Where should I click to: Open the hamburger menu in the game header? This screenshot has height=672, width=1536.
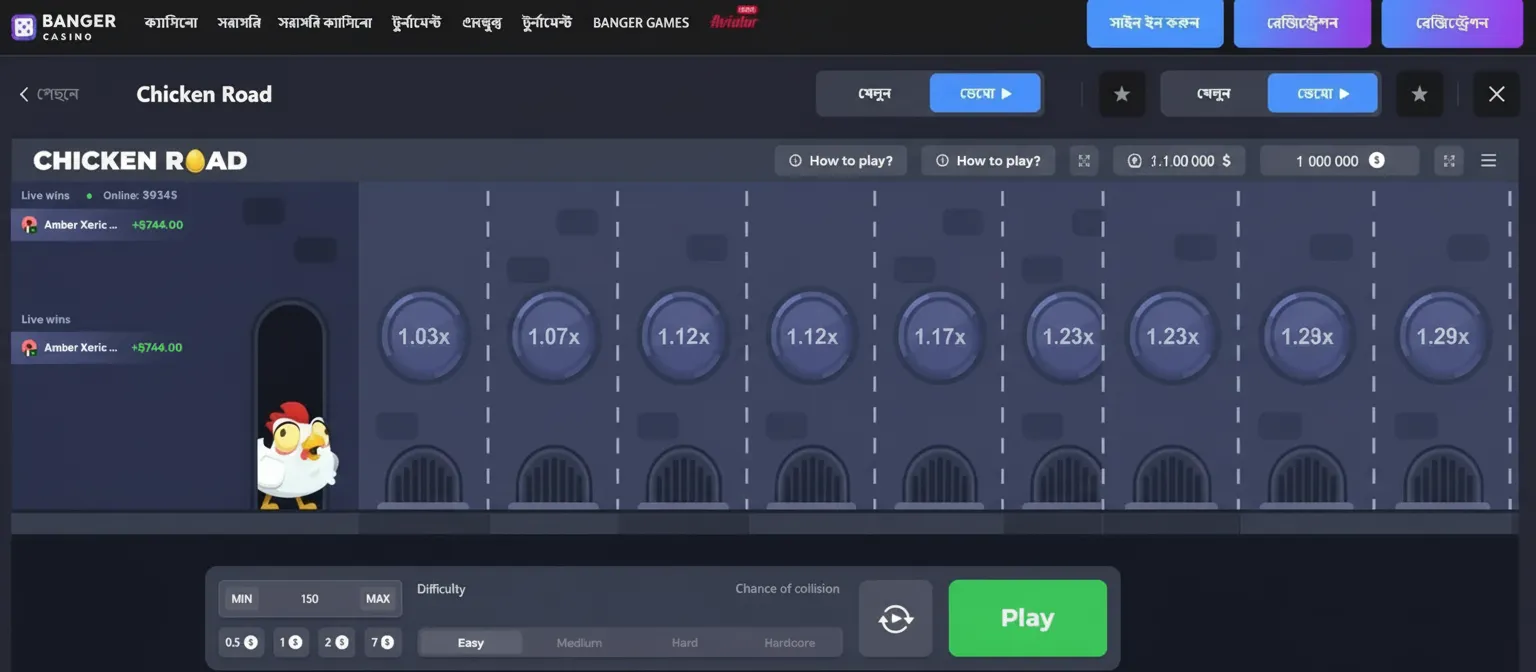click(1488, 161)
